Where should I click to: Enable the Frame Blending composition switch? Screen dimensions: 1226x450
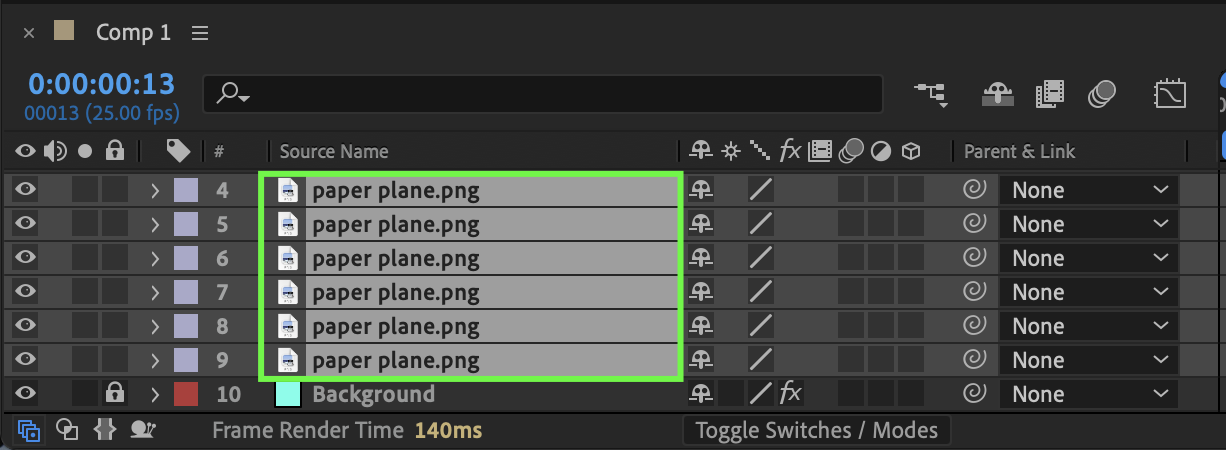(1050, 94)
